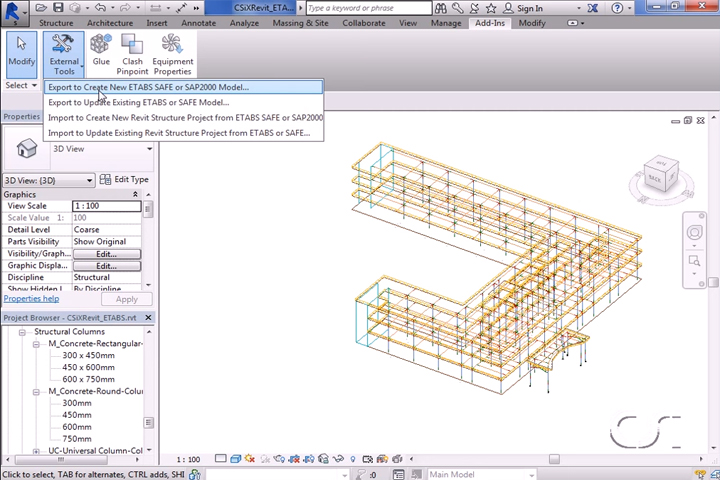
Task: Choose Import to Create New Revit Structure Project
Action: pos(183,118)
